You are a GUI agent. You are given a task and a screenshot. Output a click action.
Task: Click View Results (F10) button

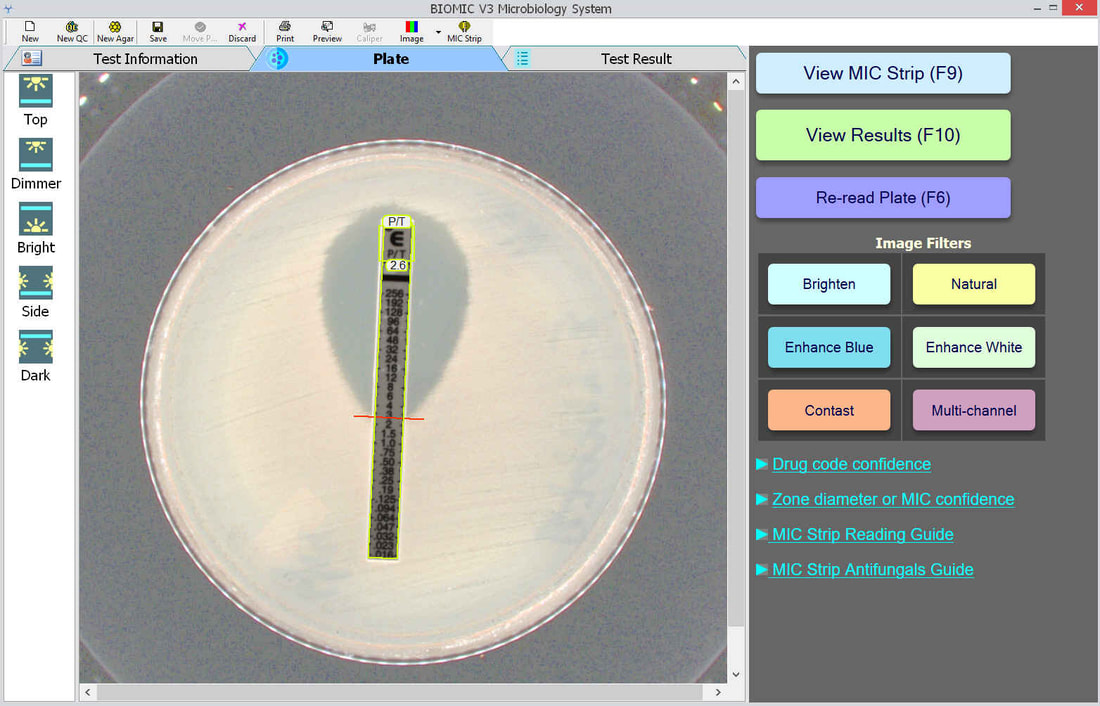883,135
